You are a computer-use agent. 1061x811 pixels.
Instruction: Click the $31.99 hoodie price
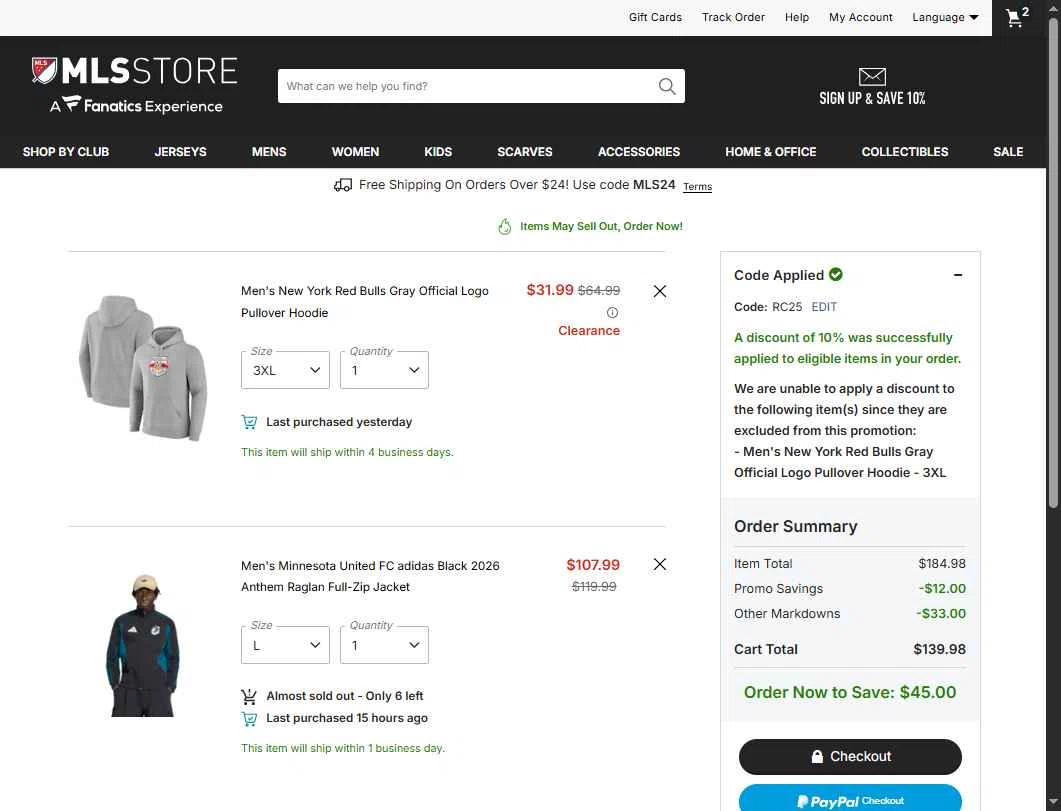pyautogui.click(x=550, y=290)
